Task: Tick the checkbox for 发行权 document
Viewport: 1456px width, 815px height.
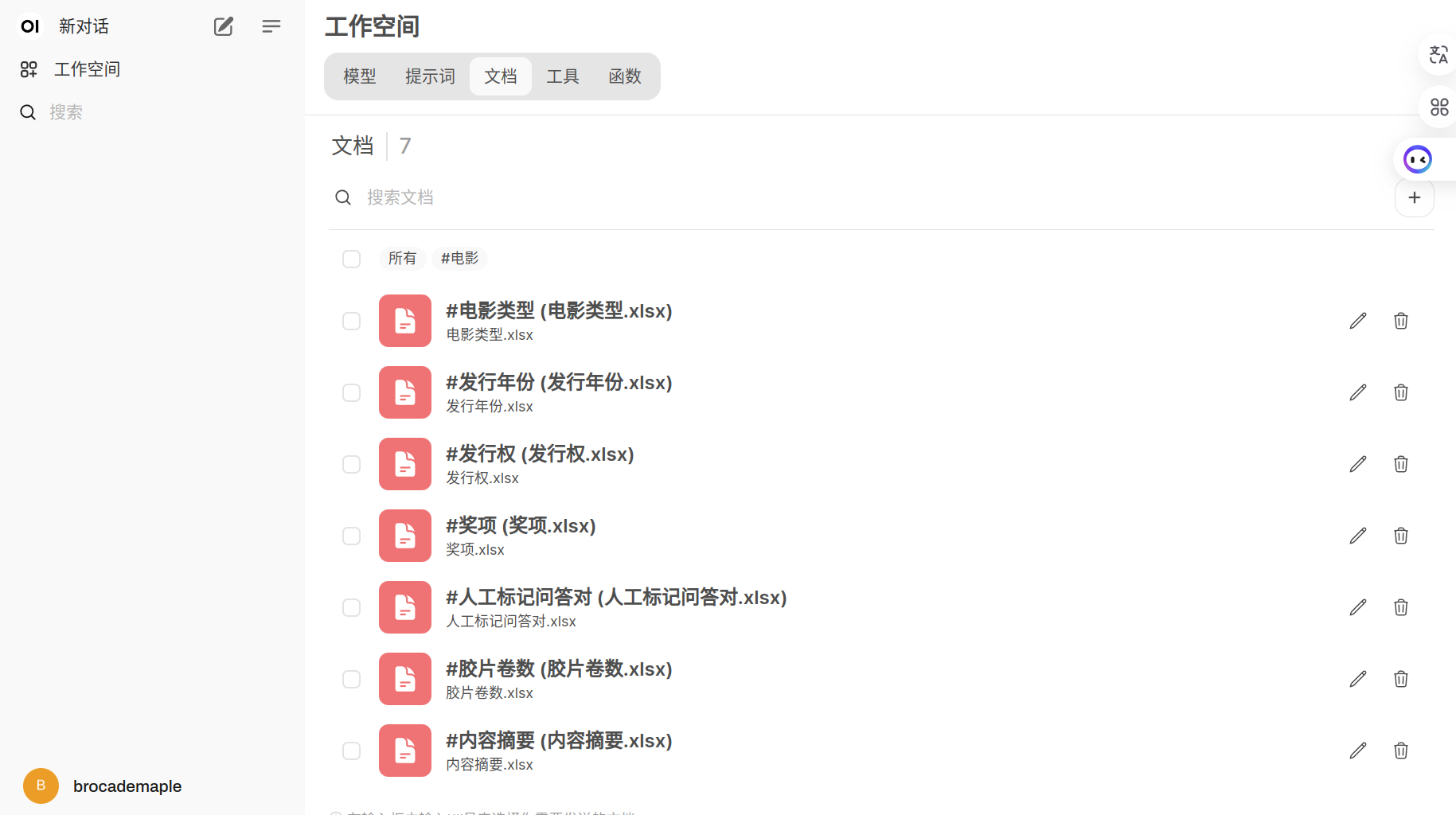Action: coord(351,464)
